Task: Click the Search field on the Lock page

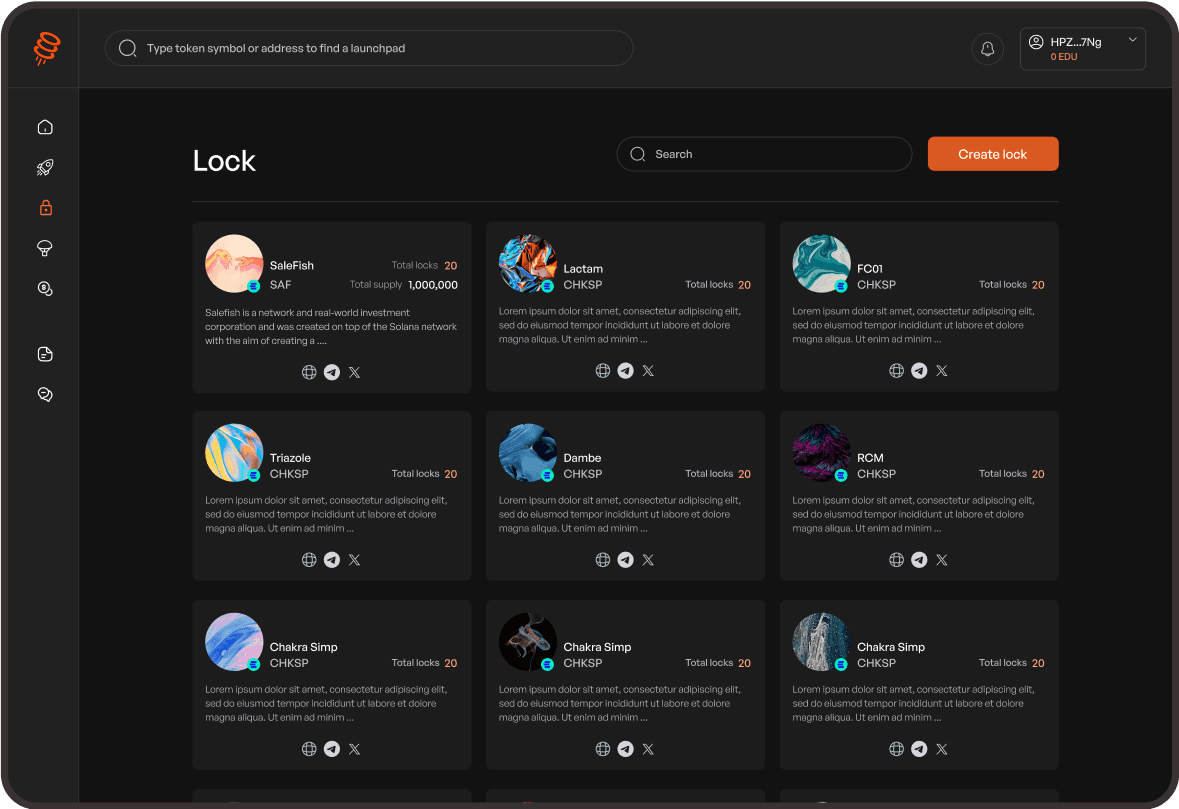Action: (764, 154)
